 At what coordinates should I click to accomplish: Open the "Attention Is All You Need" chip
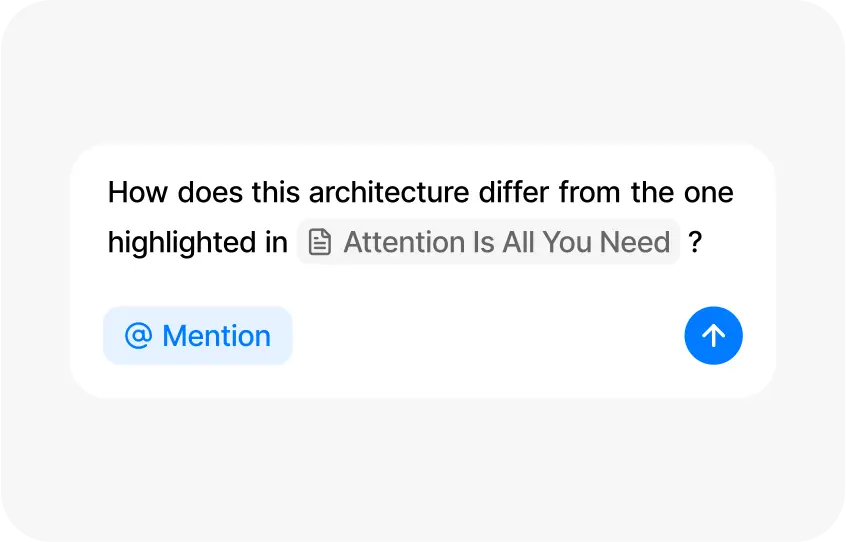coord(488,242)
